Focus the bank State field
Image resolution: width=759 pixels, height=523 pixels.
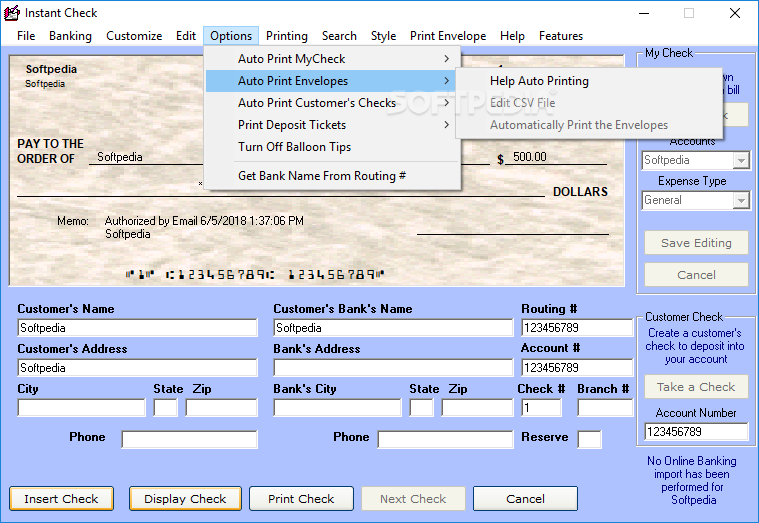pyautogui.click(x=422, y=408)
